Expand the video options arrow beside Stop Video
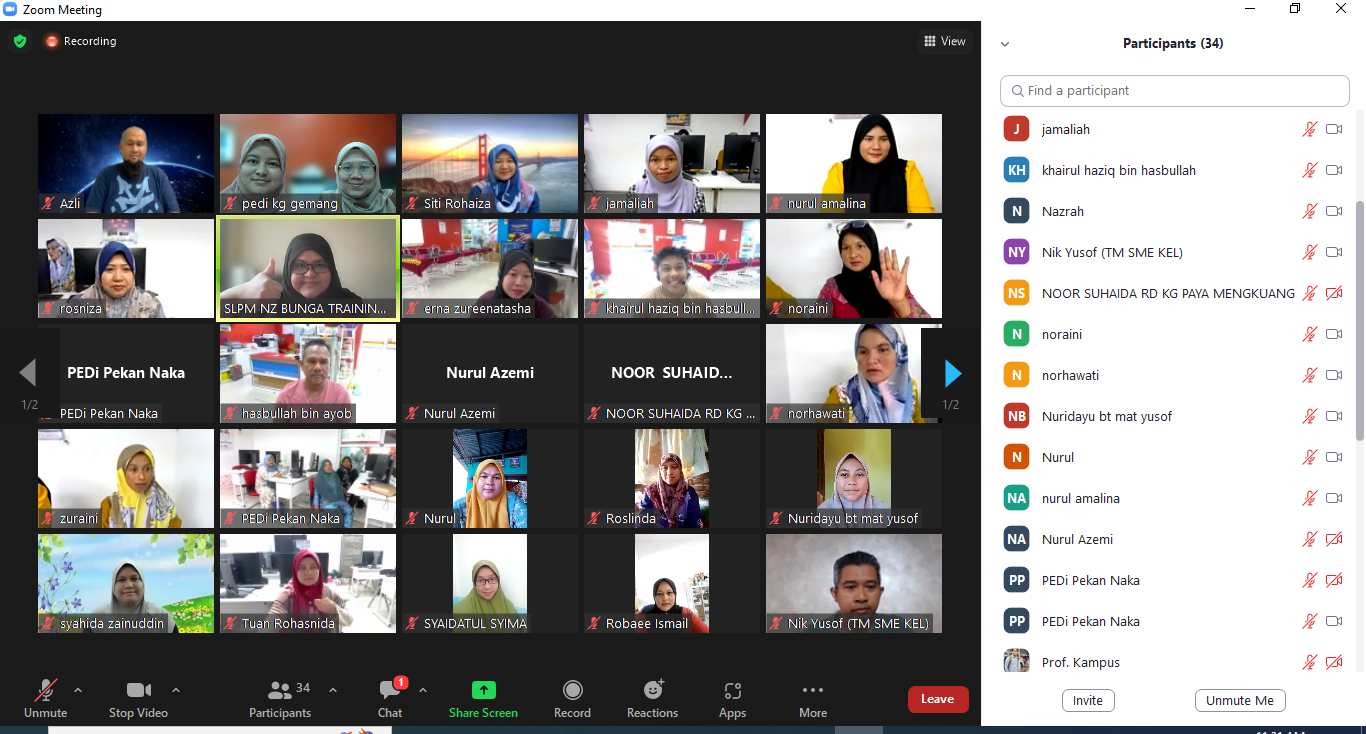This screenshot has width=1366, height=734. click(x=176, y=690)
